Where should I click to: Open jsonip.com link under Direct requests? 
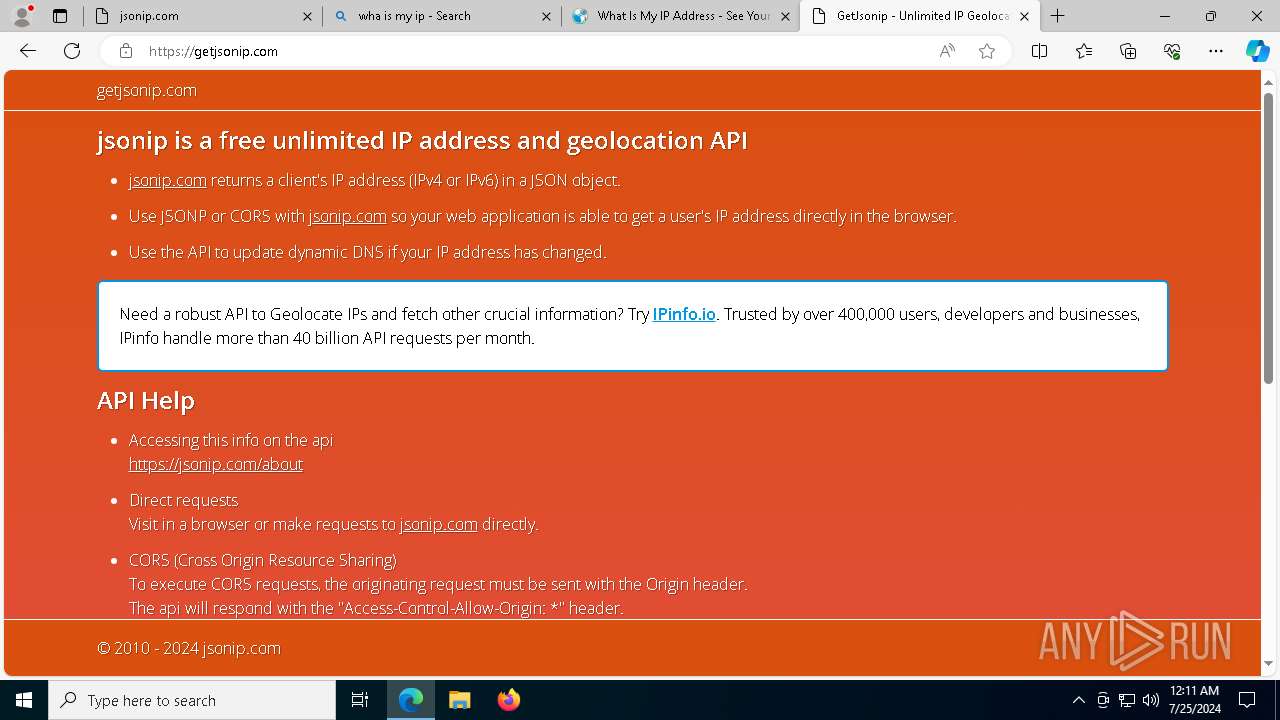438,524
